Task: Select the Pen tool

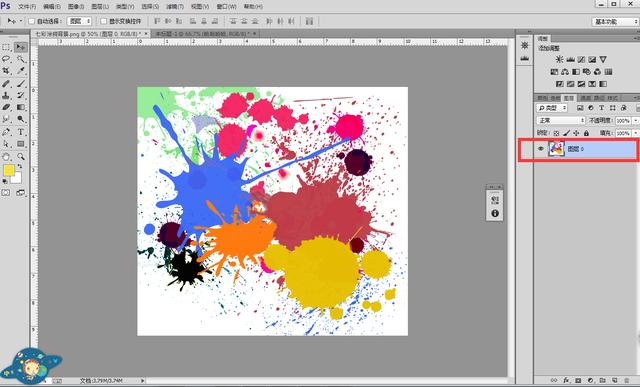Action: (6, 132)
